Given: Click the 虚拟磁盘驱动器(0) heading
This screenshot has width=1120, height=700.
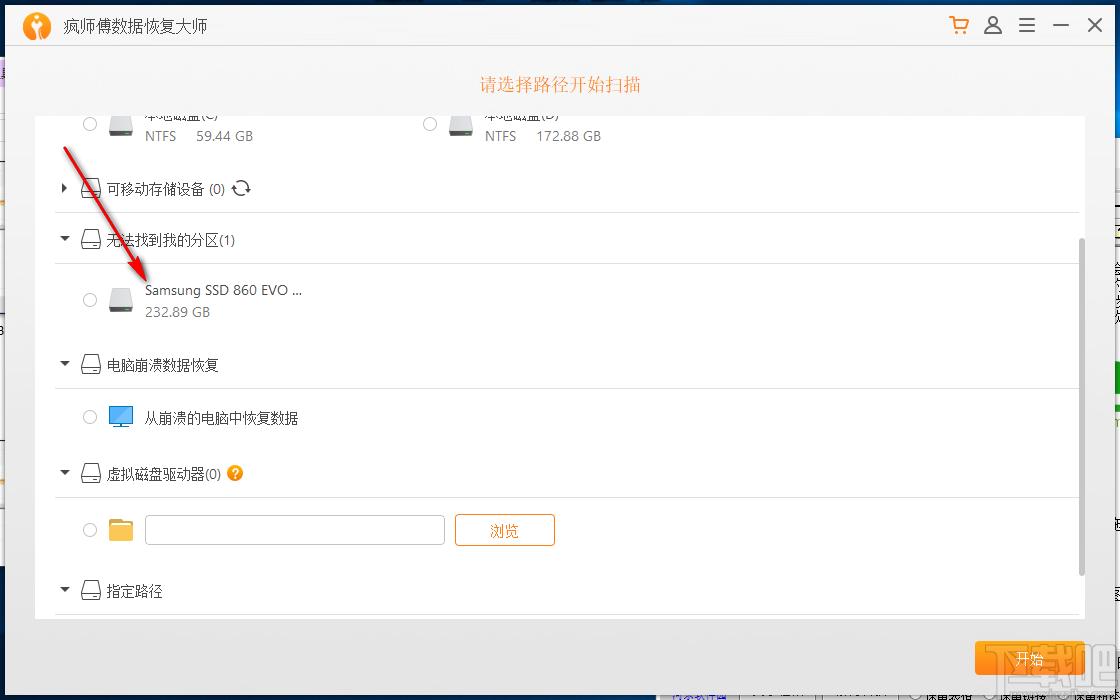Looking at the screenshot, I should [164, 474].
